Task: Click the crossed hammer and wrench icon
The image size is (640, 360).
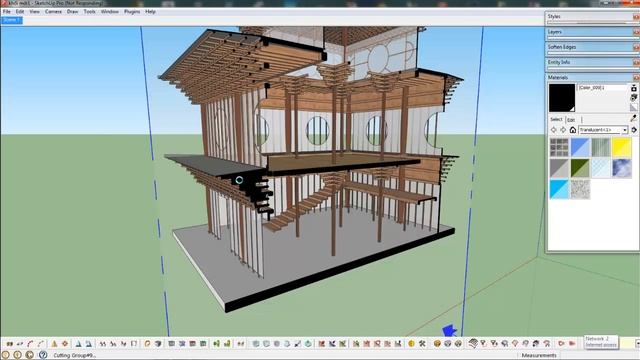Action: [422, 344]
